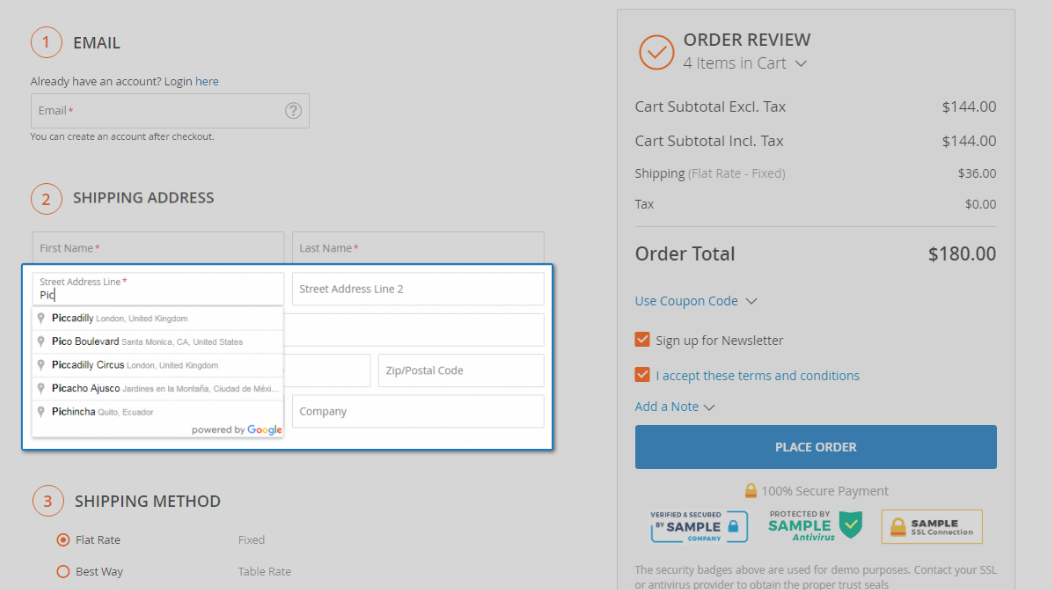Click the Table Rate shipping text
The width and height of the screenshot is (1052, 590).
click(x=264, y=571)
